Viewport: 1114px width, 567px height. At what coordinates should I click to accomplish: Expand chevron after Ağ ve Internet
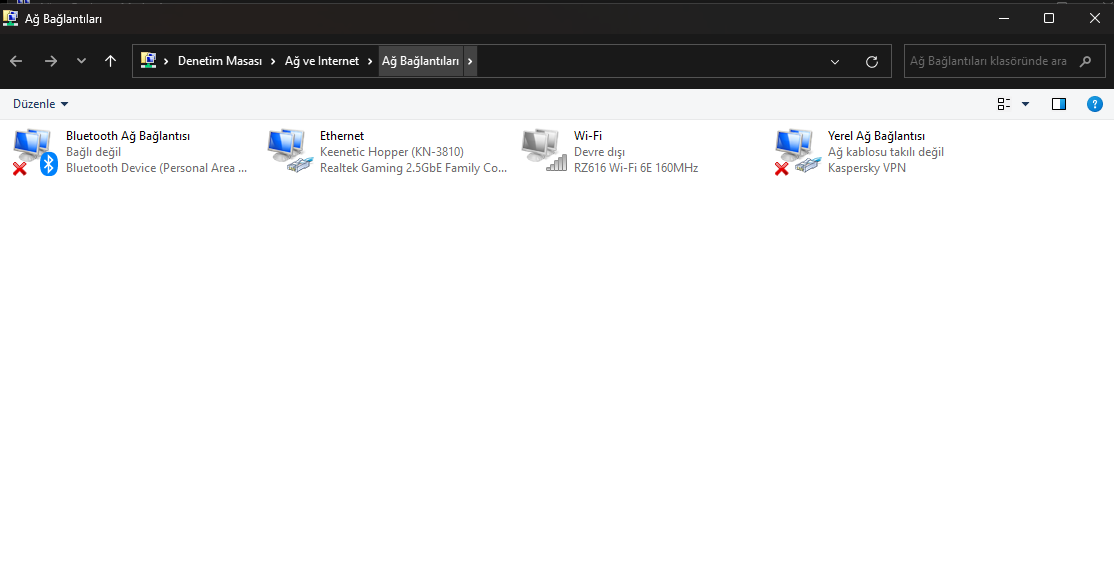click(370, 61)
